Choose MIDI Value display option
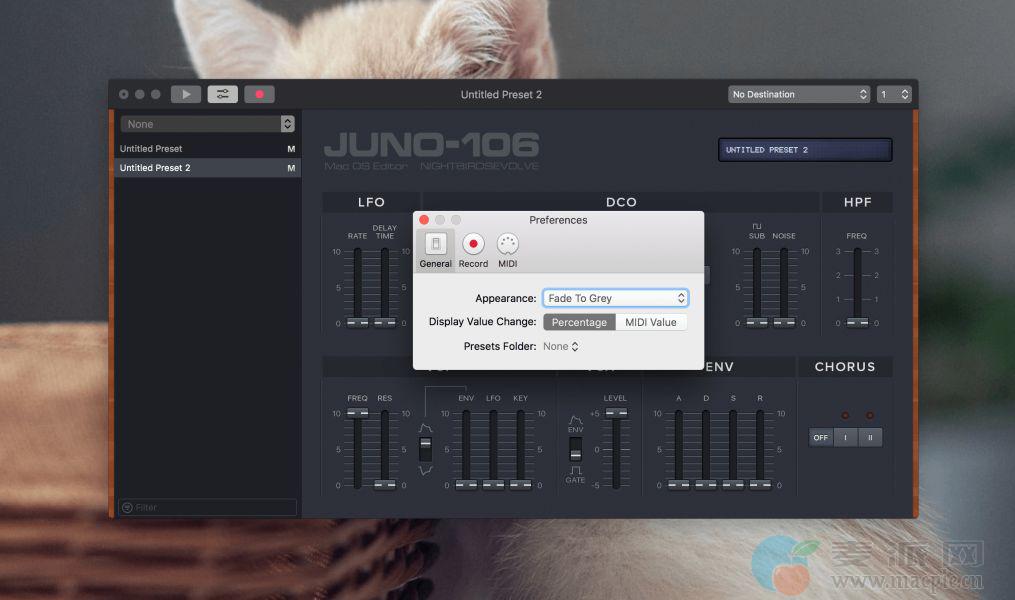Image resolution: width=1015 pixels, height=600 pixels. (651, 322)
